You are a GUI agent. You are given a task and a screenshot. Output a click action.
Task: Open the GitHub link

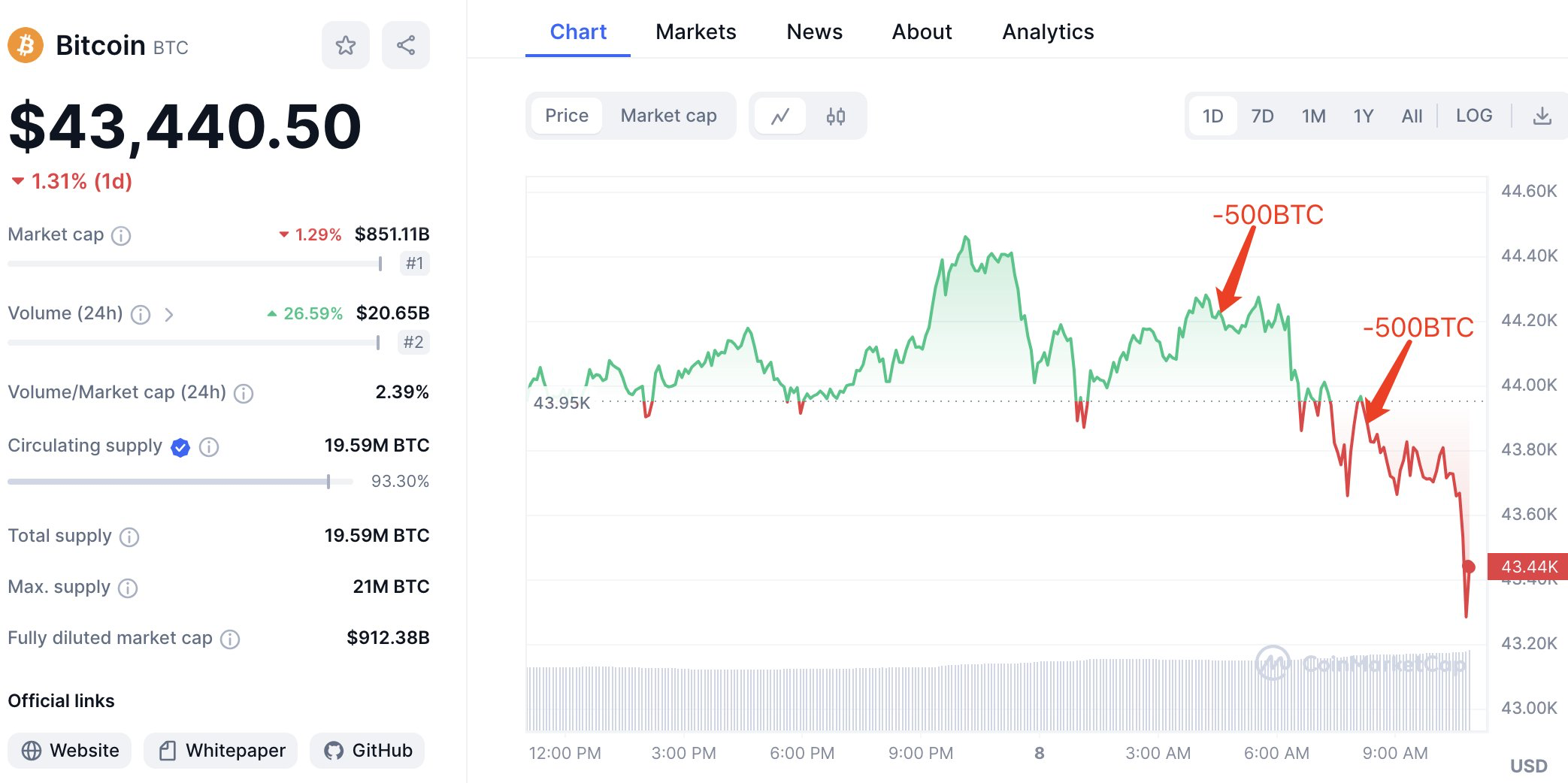coord(368,750)
